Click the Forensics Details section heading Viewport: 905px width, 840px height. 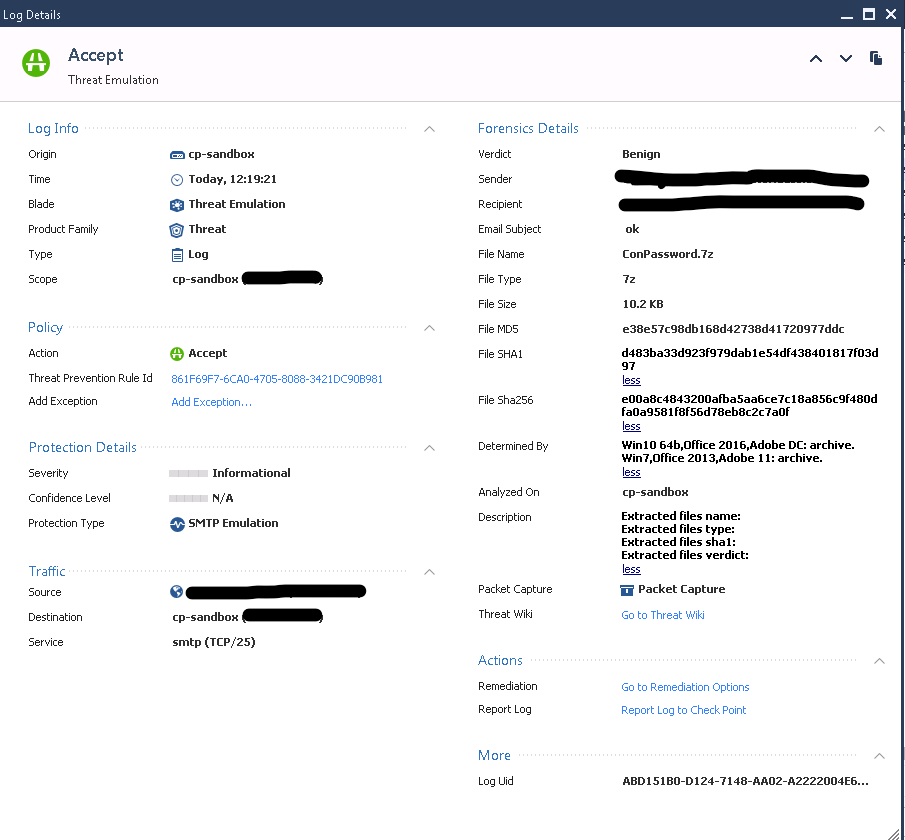[528, 129]
